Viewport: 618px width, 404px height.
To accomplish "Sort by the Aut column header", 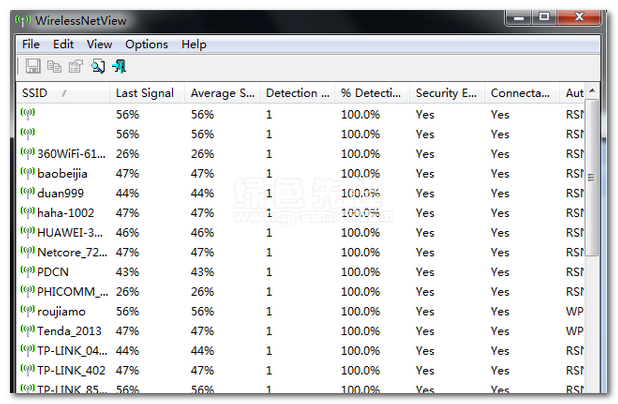I will (572, 93).
